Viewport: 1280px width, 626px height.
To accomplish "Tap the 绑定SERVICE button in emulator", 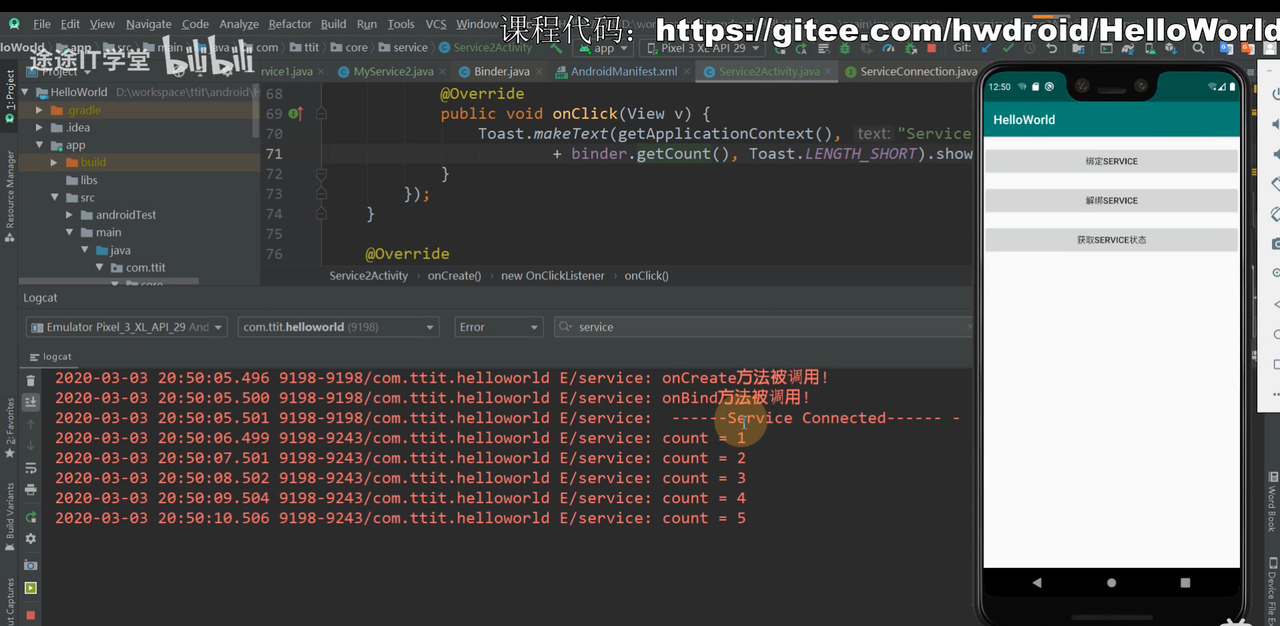I will point(1111,161).
